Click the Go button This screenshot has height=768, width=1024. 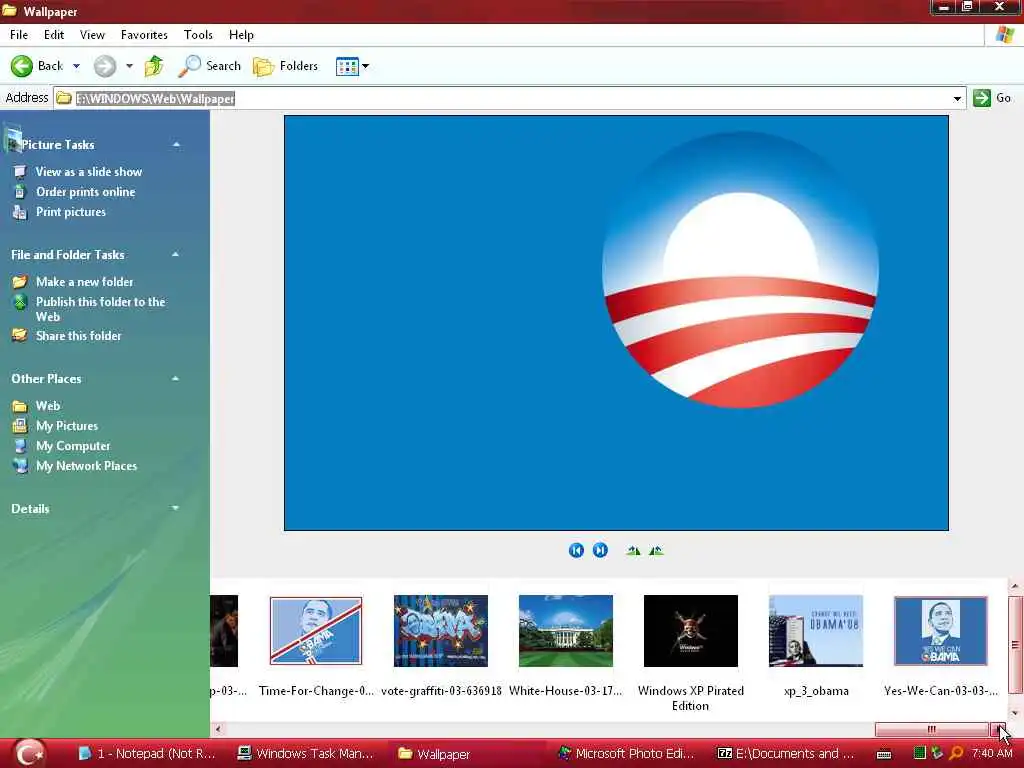(x=992, y=98)
